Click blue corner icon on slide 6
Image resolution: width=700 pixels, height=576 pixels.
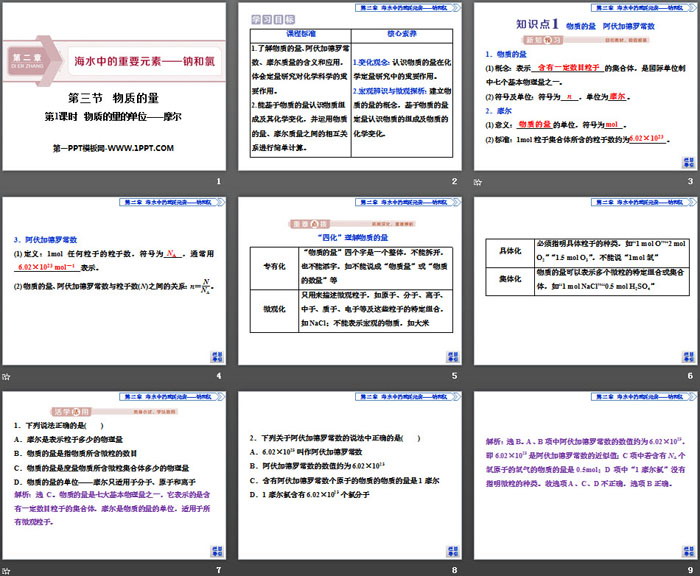click(688, 357)
